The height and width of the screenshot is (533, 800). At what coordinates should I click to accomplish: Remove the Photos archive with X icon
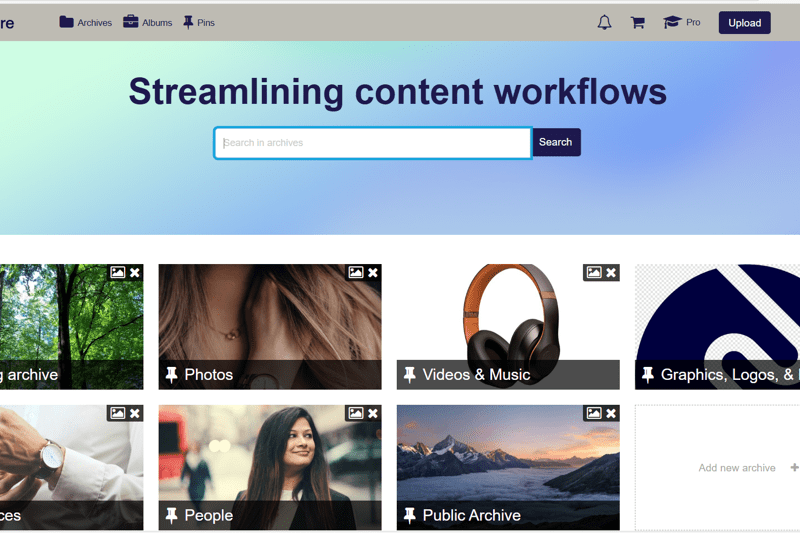(373, 272)
